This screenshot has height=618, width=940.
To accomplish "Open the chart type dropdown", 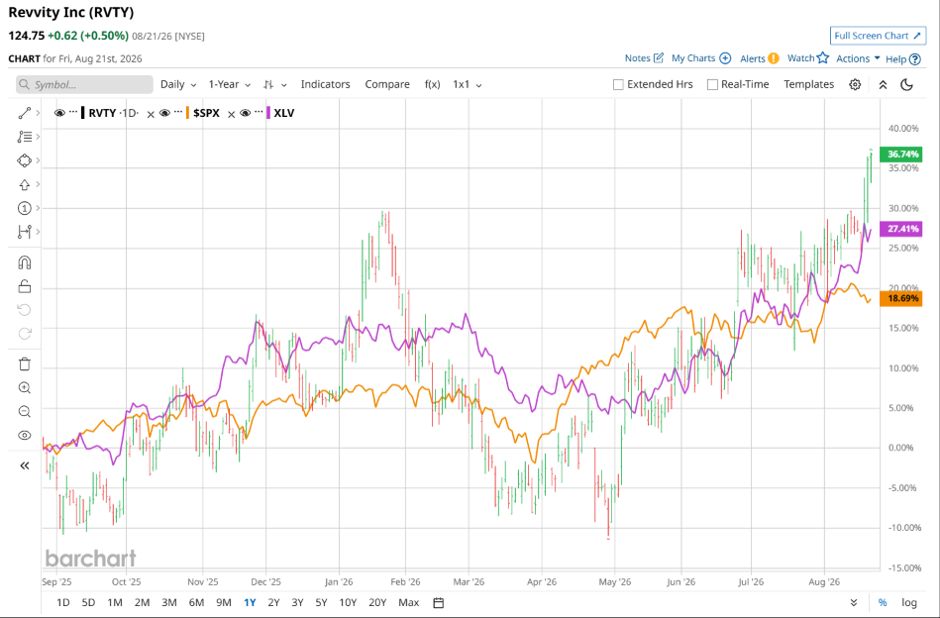I will coord(275,85).
